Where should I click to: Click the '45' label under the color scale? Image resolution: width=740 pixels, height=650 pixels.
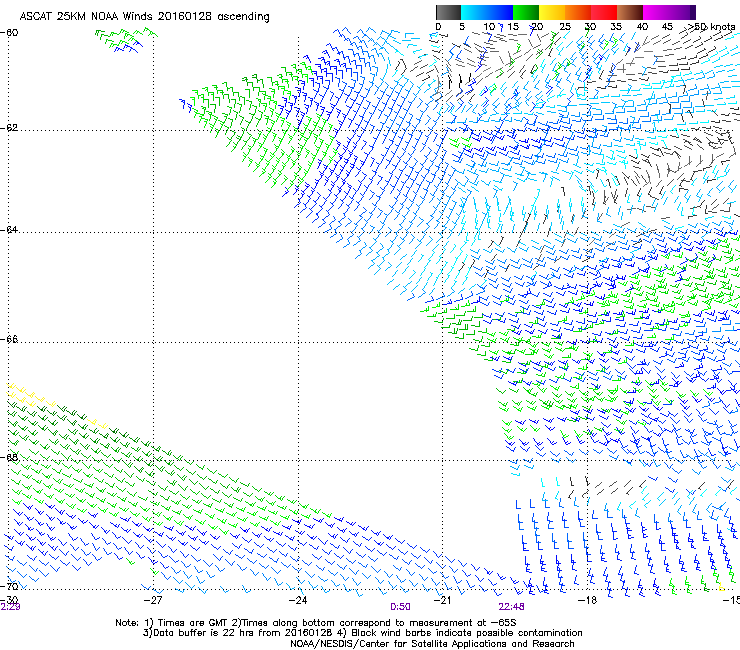pyautogui.click(x=667, y=27)
